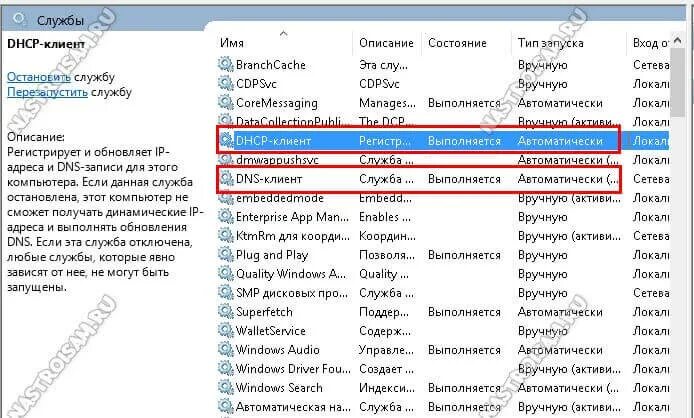Viewport: 694px width, 418px height.
Task: Click the vertical scrollbar thumb of the services list
Action: coord(678,83)
